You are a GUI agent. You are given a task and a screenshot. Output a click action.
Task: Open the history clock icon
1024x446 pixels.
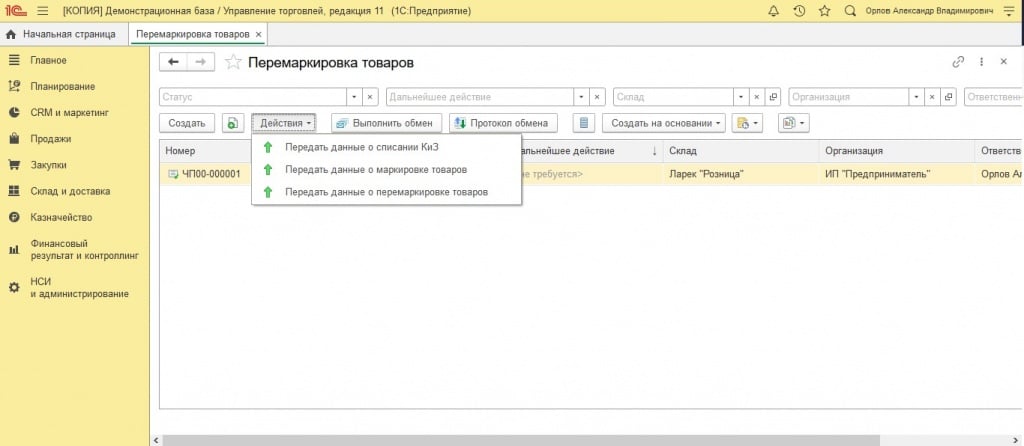[799, 11]
